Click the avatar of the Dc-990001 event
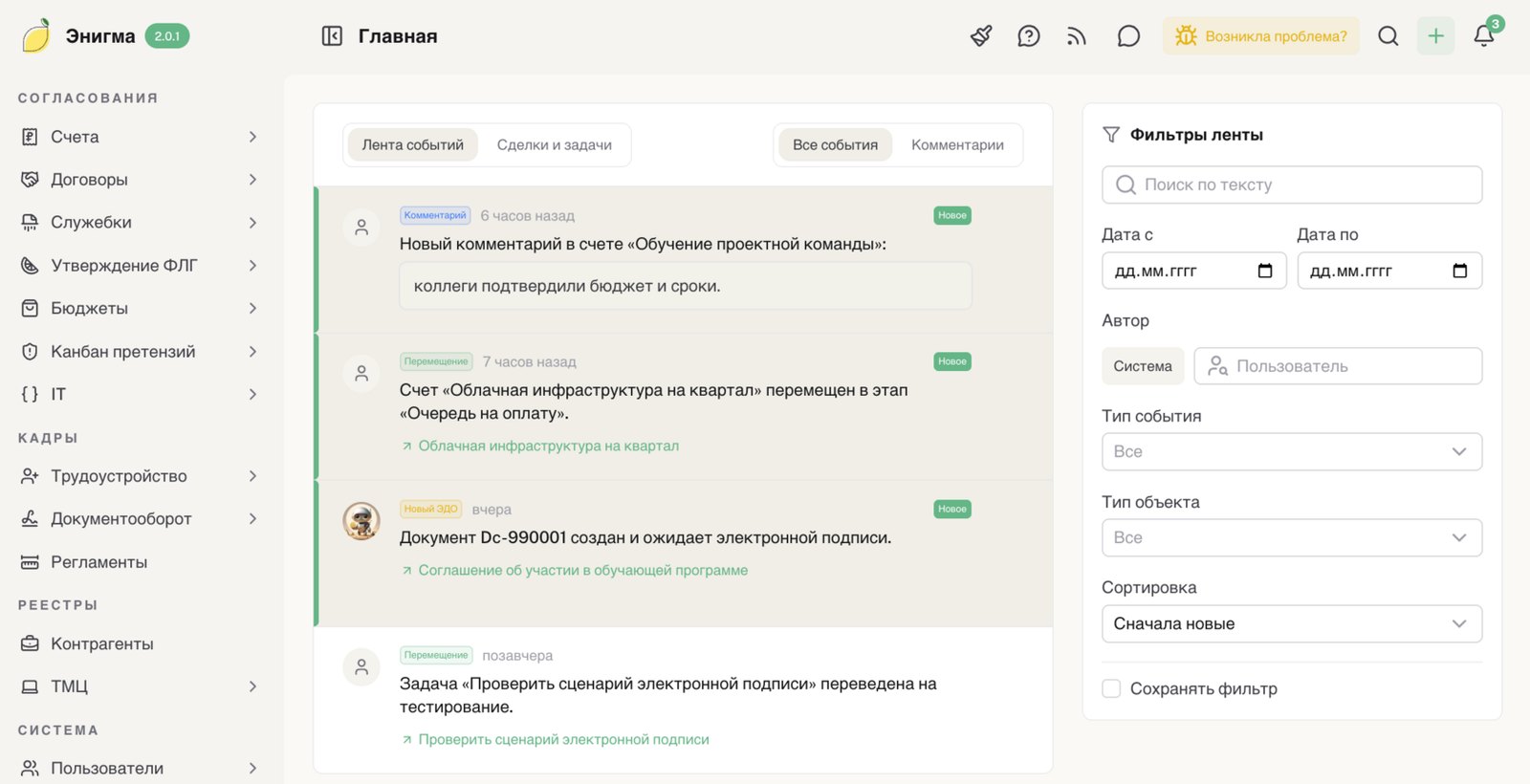The height and width of the screenshot is (784, 1530). 361,521
